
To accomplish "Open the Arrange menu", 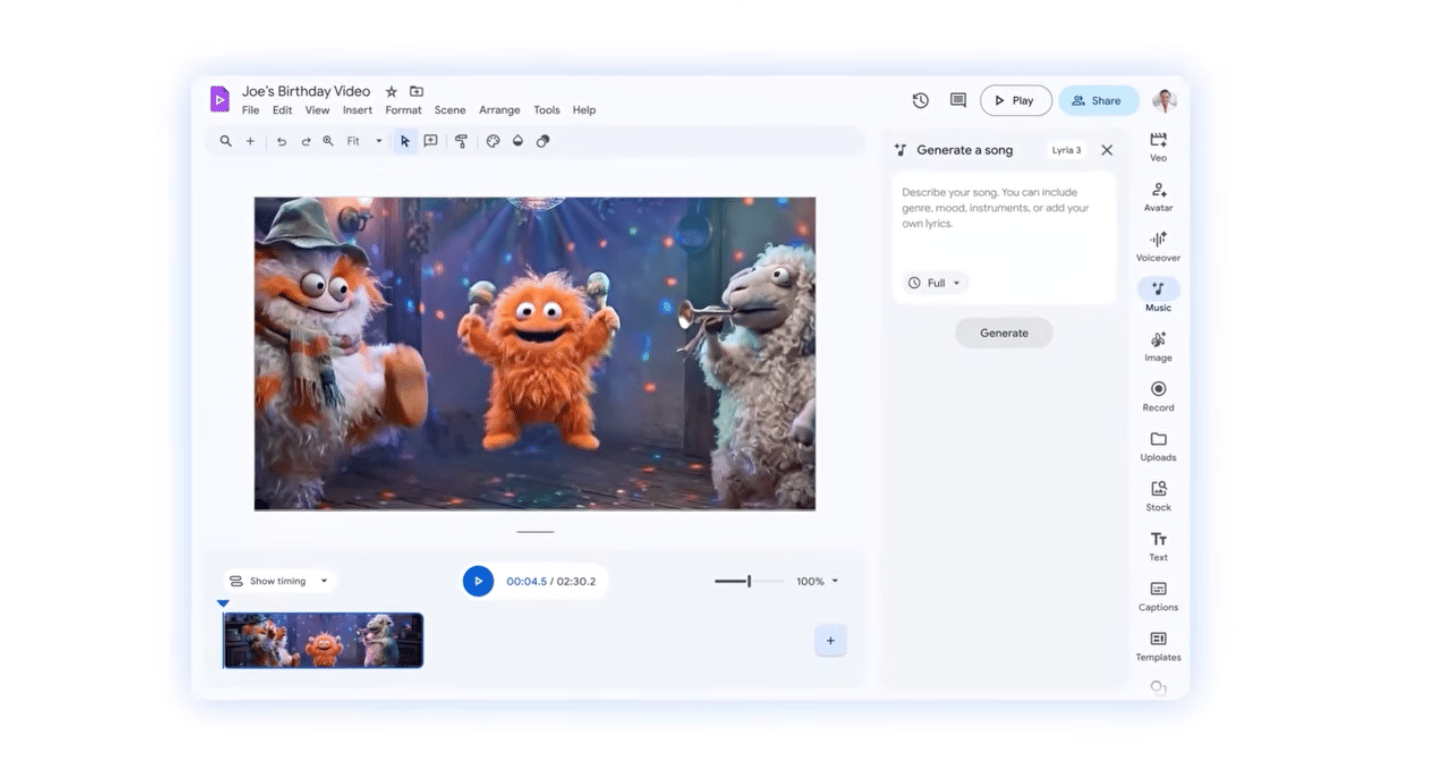I will pyautogui.click(x=499, y=110).
